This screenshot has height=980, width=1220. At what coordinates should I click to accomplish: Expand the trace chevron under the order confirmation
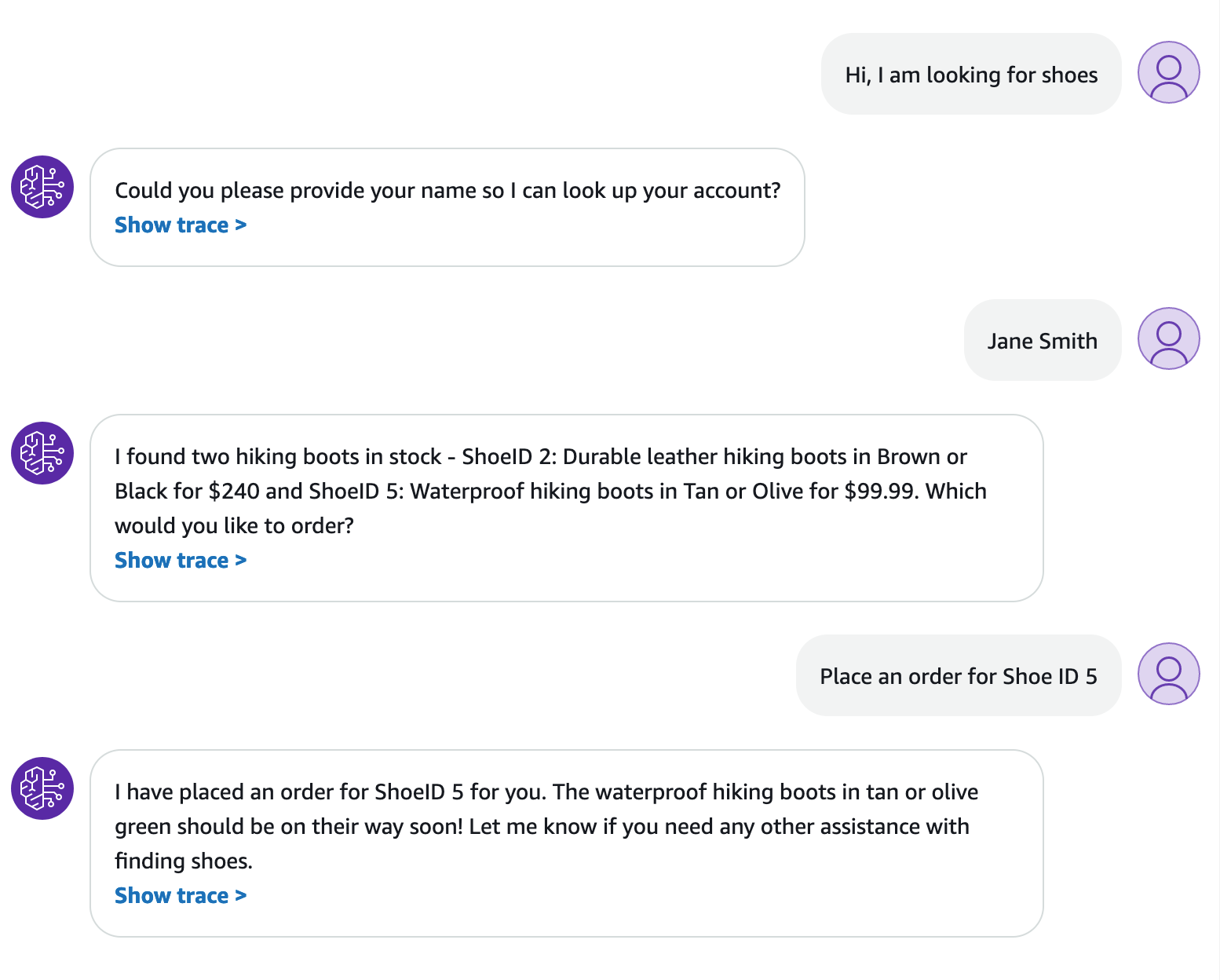pyautogui.click(x=239, y=895)
